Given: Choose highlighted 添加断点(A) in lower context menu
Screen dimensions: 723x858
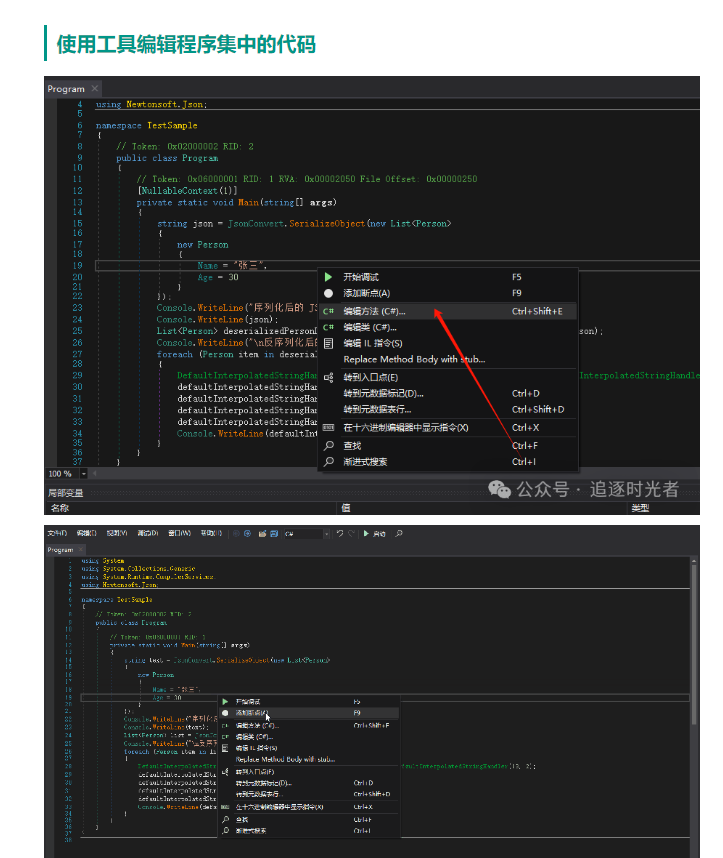Looking at the screenshot, I should [310, 713].
